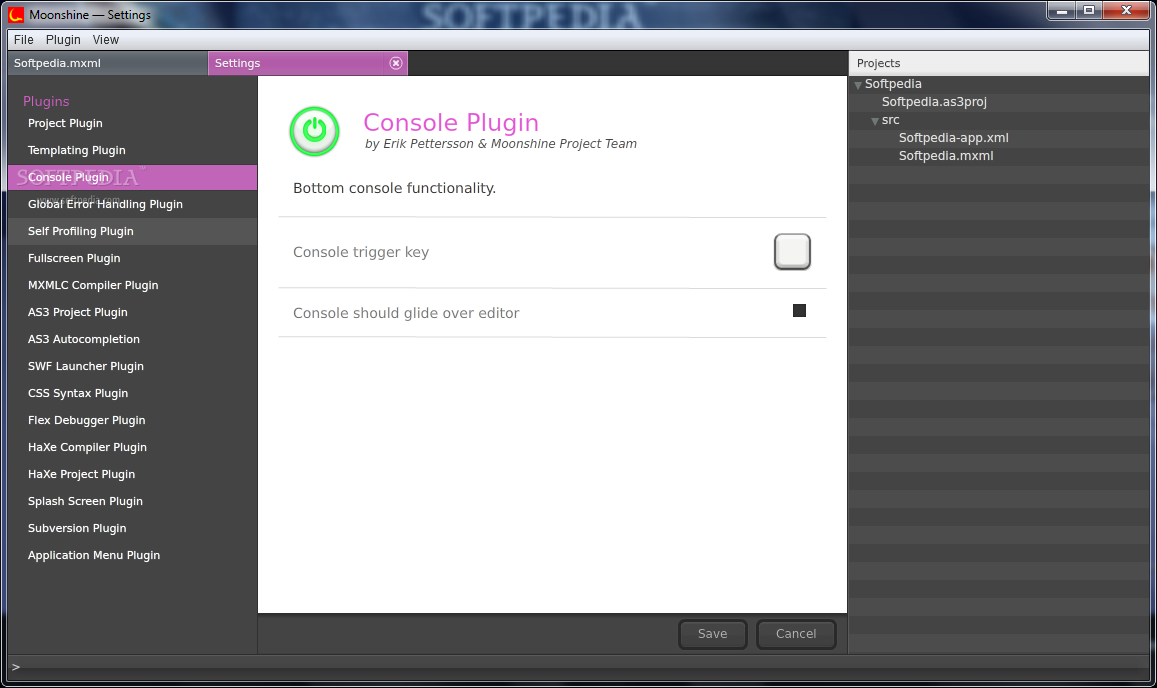Open Softpedia.mxml in Projects tree
This screenshot has width=1157, height=688.
coord(946,156)
